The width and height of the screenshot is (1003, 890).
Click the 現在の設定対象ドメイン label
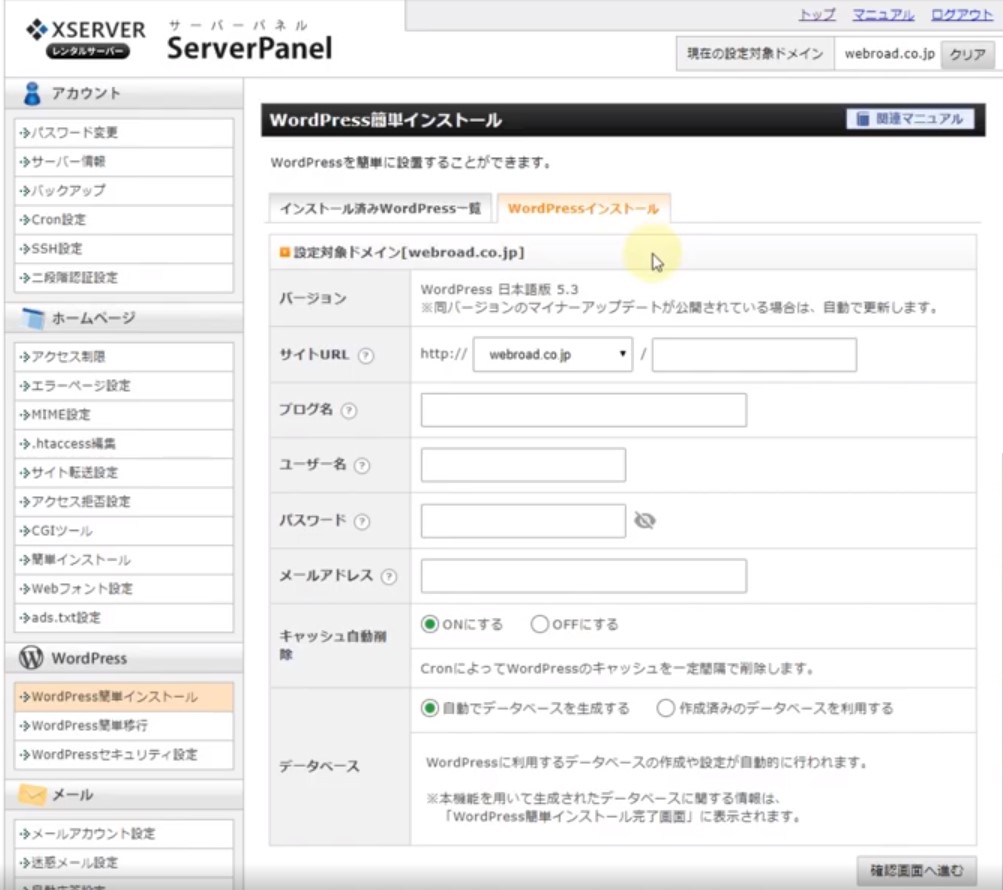(755, 54)
